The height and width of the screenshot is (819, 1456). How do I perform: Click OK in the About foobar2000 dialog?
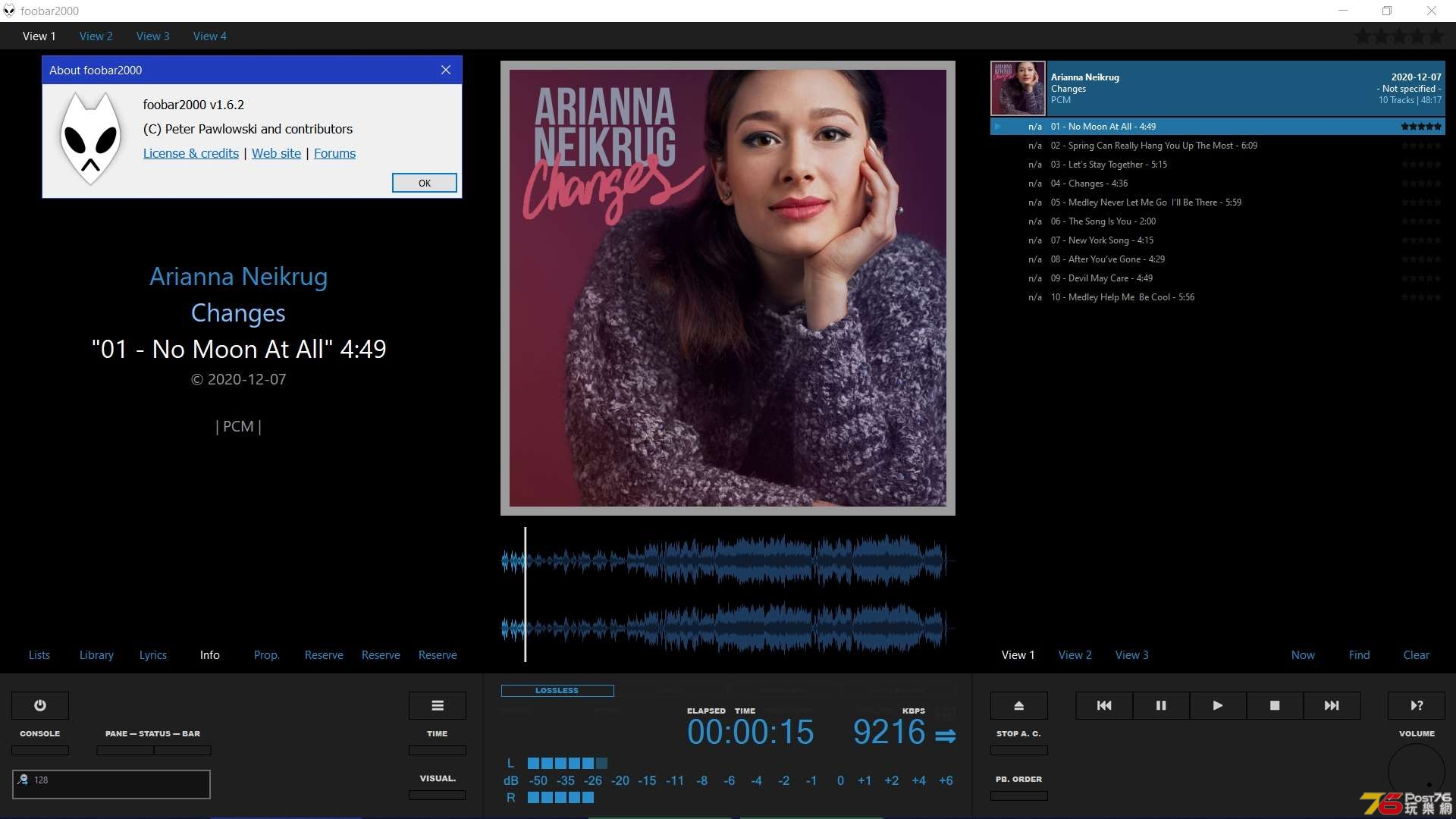[x=425, y=183]
